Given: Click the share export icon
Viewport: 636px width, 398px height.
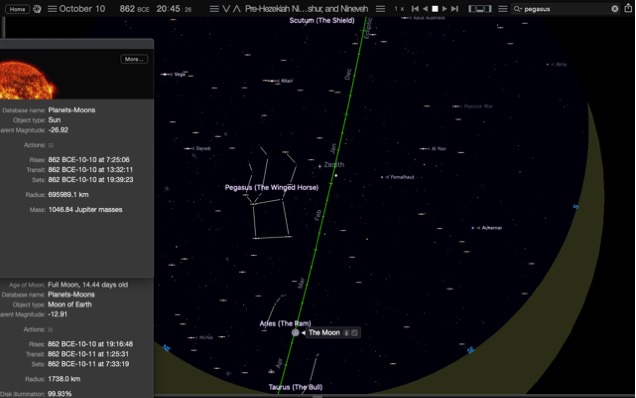Looking at the screenshot, I should click(x=628, y=8).
